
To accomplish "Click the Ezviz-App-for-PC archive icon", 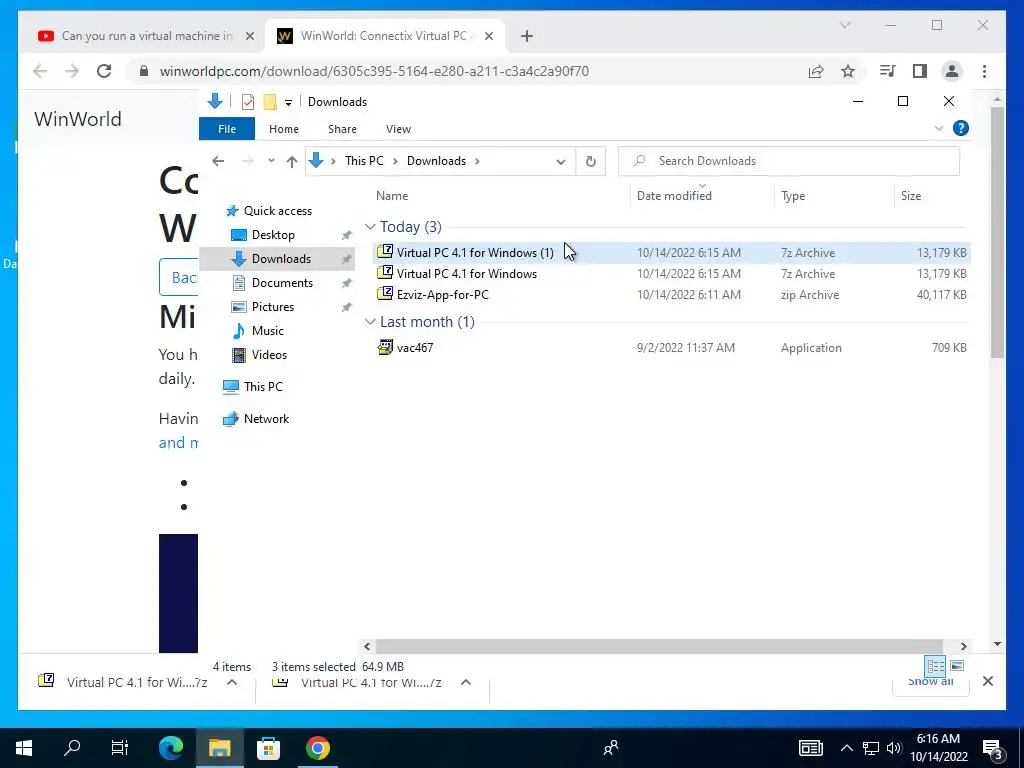I will pyautogui.click(x=385, y=294).
